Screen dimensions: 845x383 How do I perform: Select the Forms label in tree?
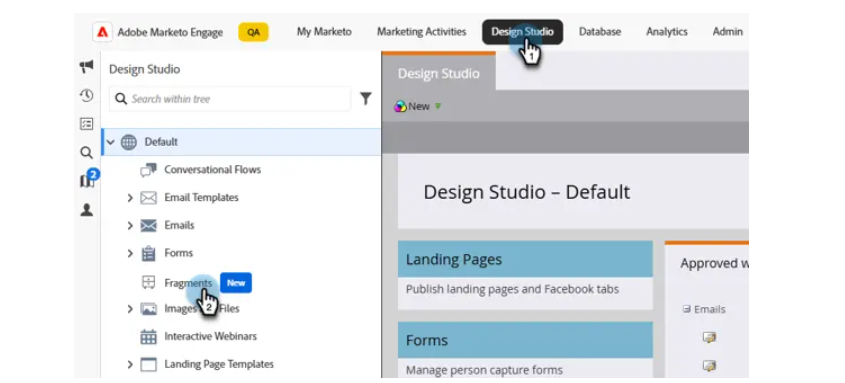click(178, 253)
